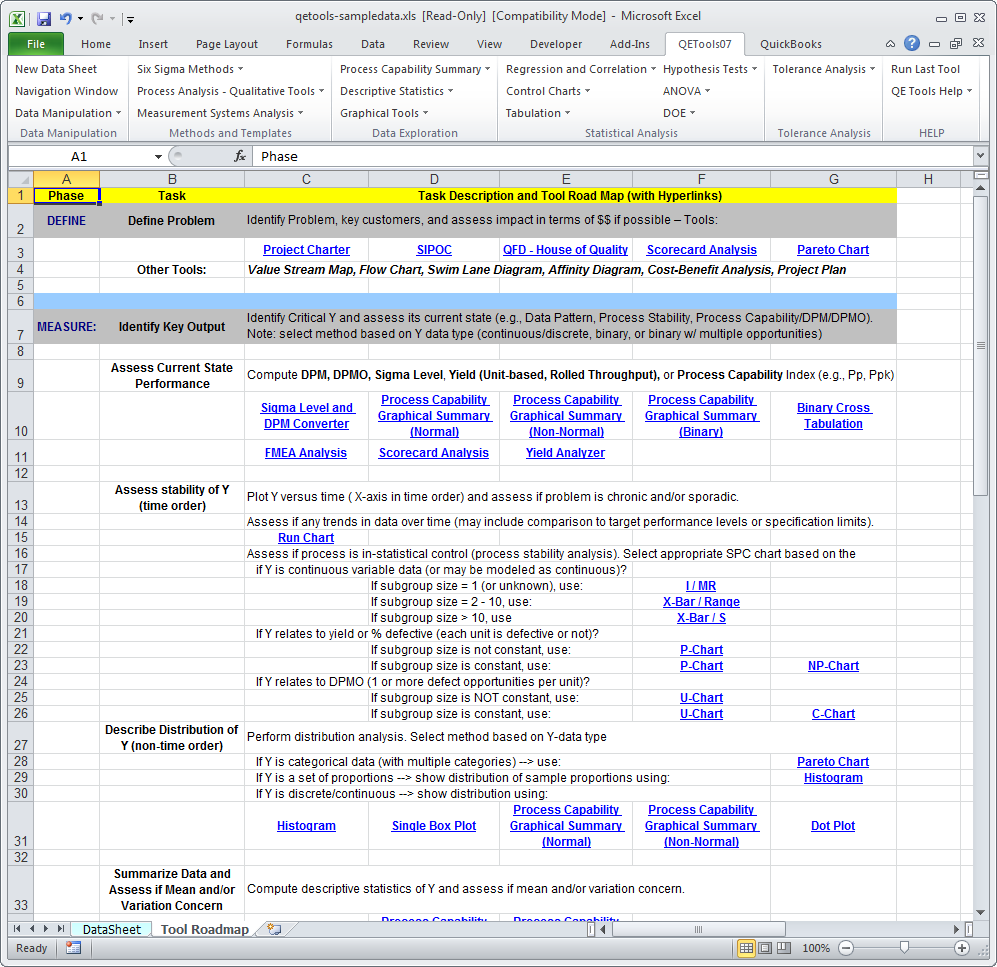Click the Undo icon in quick access toolbar

65,18
